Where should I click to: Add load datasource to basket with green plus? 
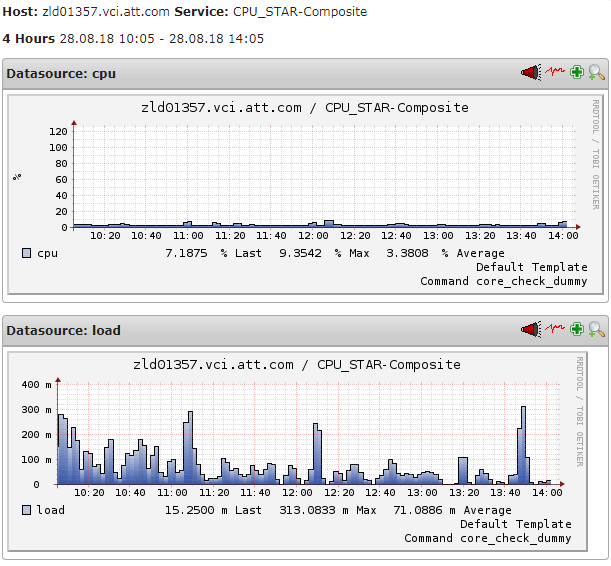[x=577, y=329]
